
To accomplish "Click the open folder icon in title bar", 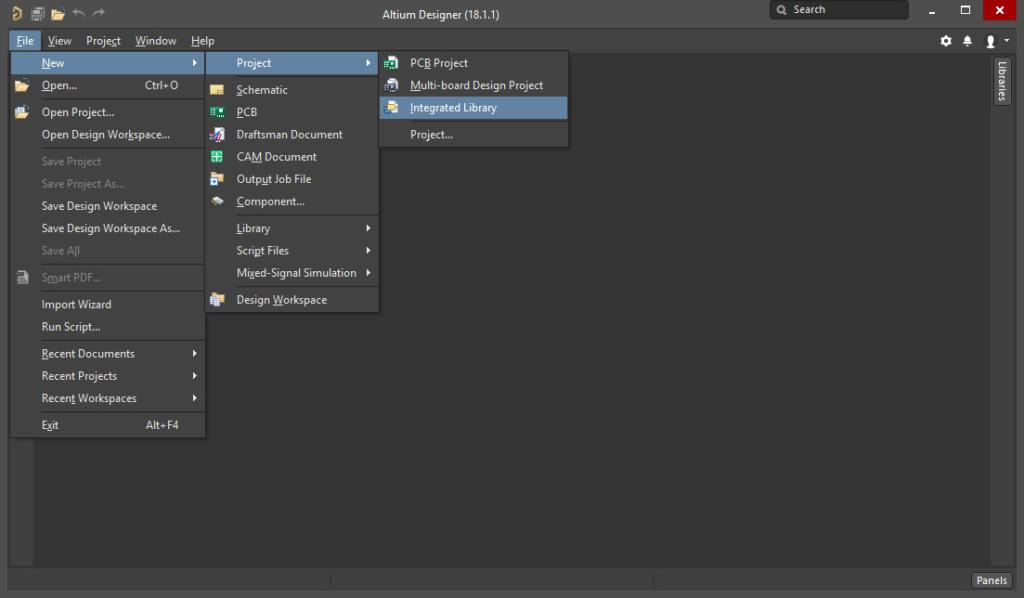I will point(58,14).
